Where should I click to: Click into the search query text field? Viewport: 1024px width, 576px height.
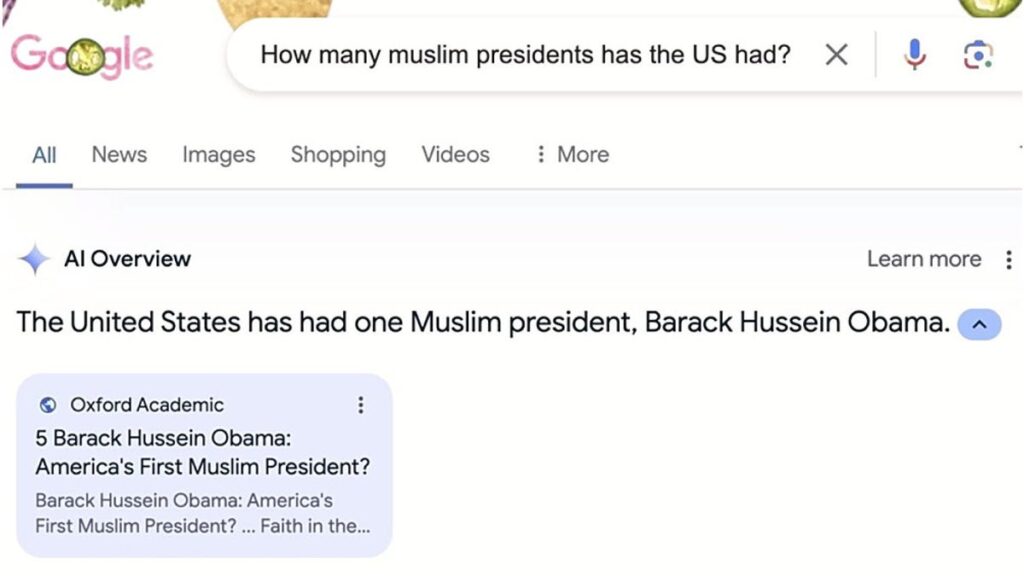coord(525,55)
